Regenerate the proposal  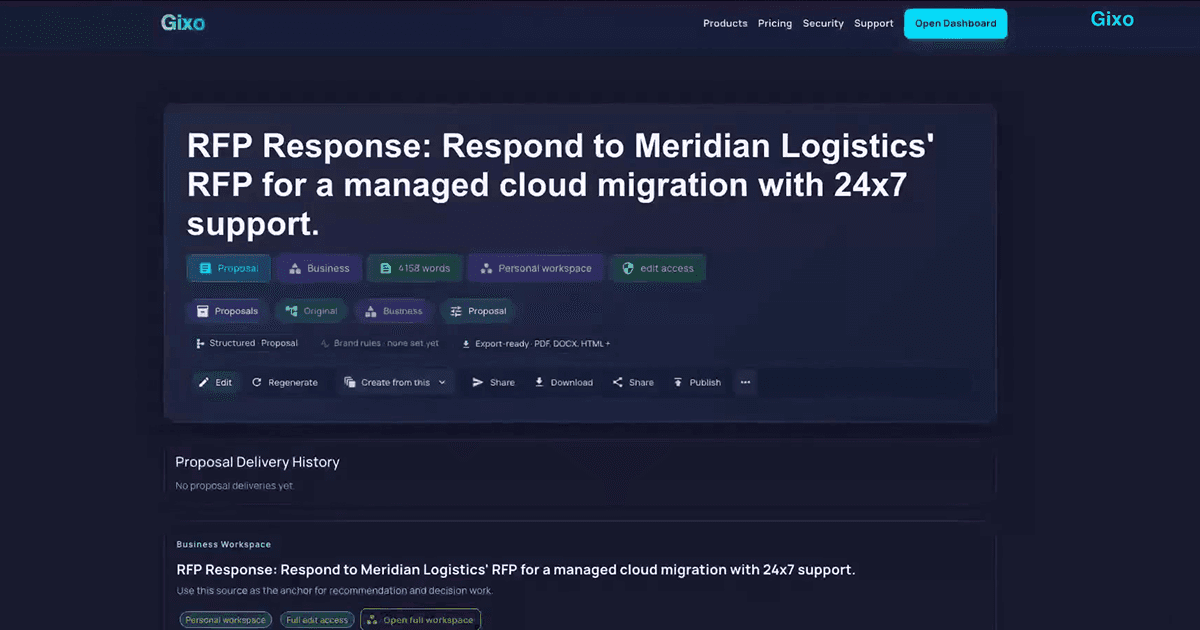tap(285, 382)
